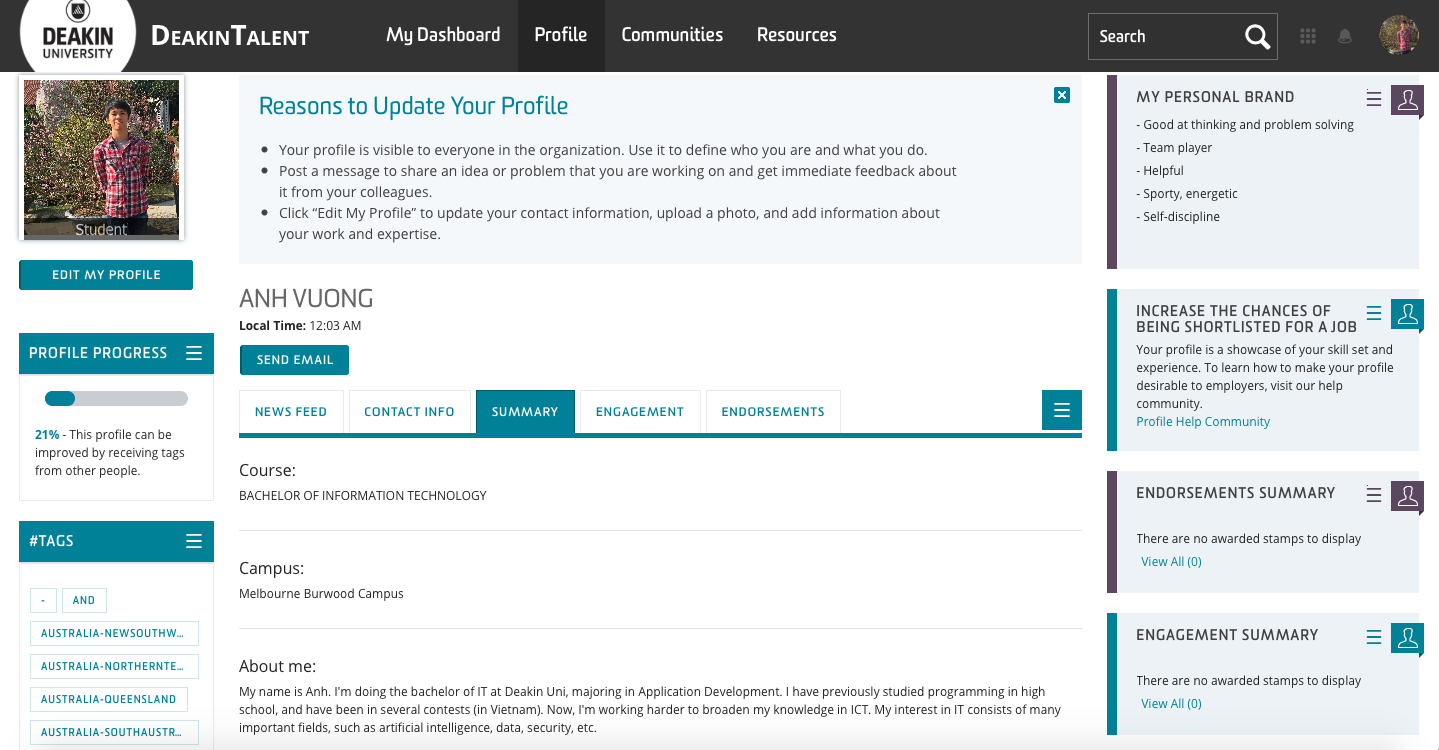Select the Summary tab
This screenshot has height=750, width=1439.
pos(525,411)
